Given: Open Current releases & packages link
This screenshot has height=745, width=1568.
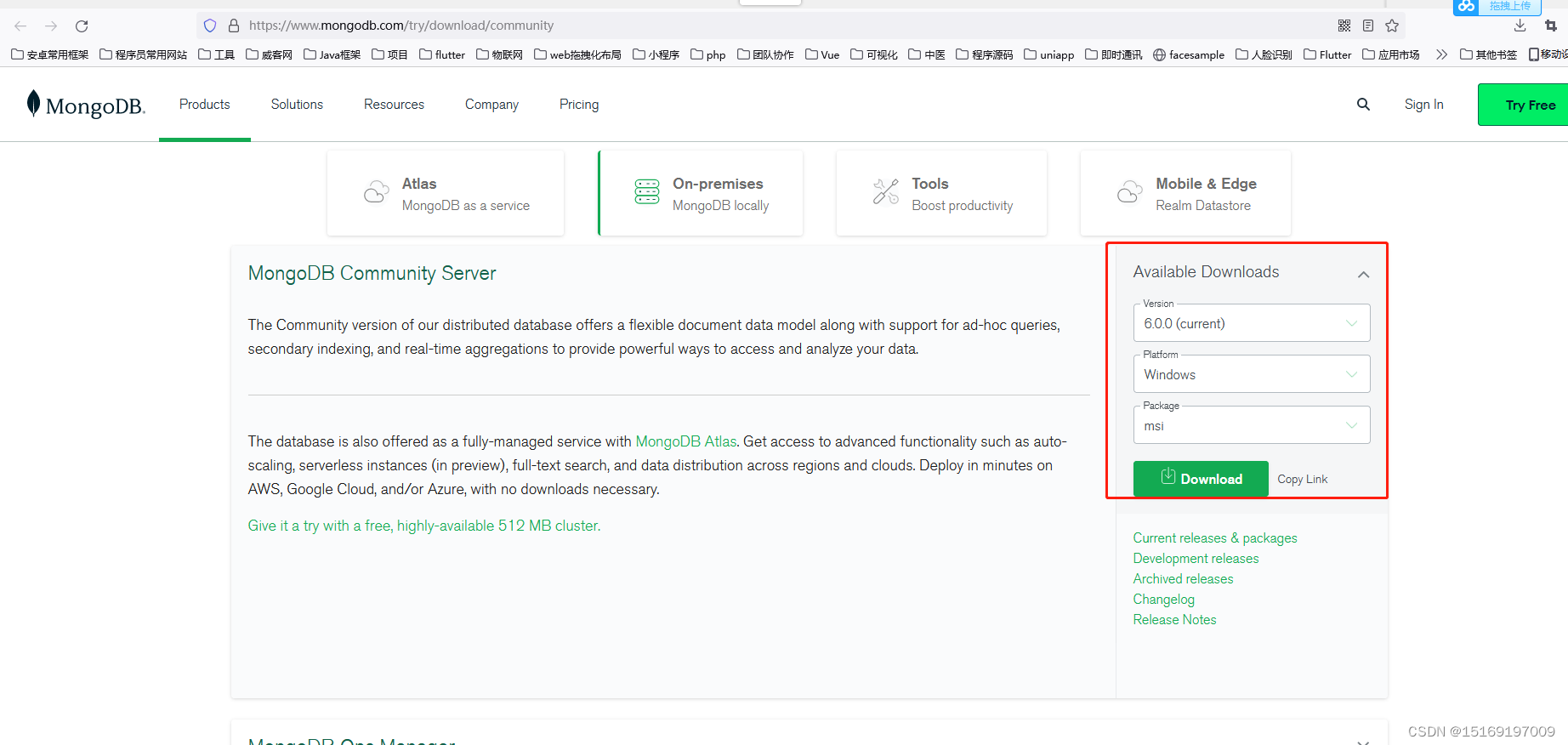Looking at the screenshot, I should coord(1215,537).
